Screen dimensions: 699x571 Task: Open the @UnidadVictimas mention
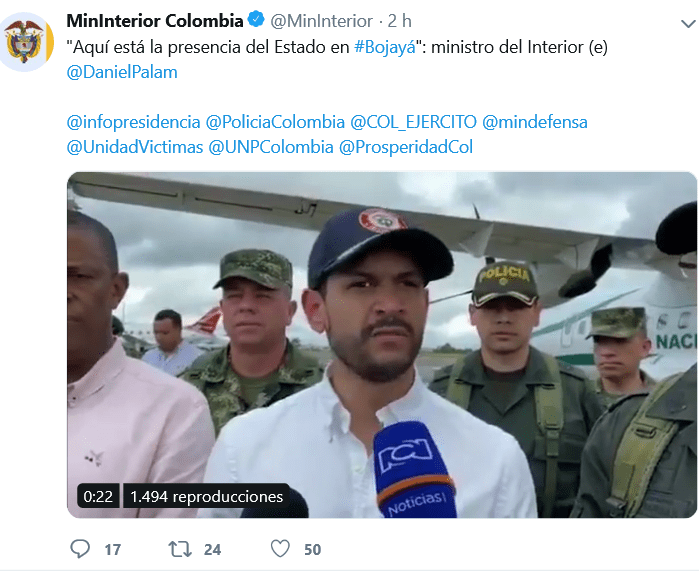pos(135,147)
